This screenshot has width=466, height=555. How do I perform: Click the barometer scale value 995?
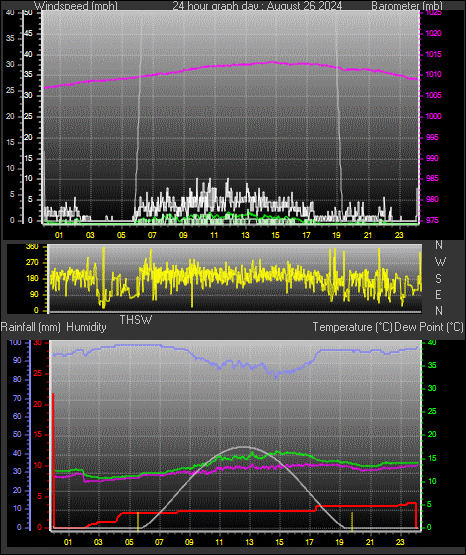432,137
